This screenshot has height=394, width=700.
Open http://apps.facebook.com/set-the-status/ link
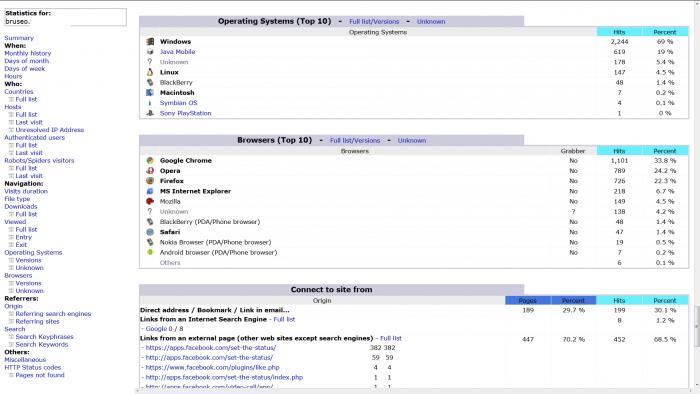[x=209, y=358]
